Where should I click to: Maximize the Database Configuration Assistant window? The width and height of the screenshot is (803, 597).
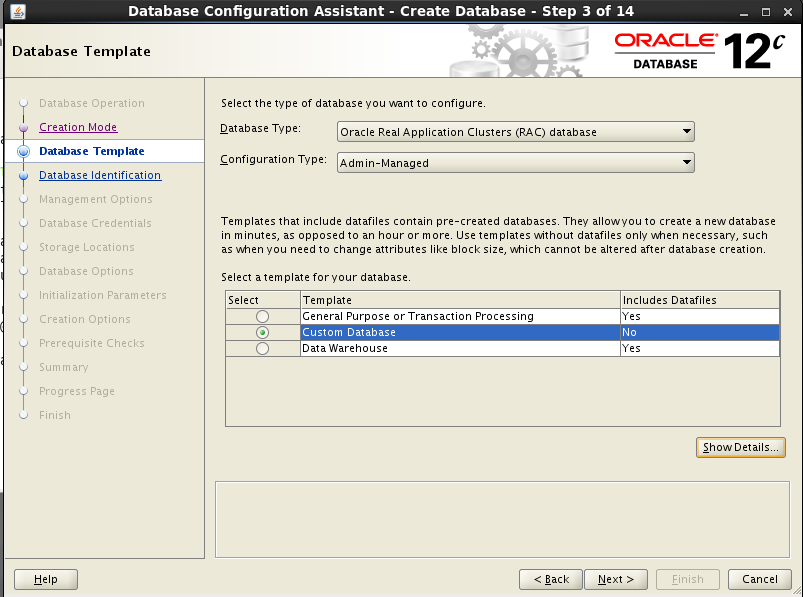coord(766,12)
